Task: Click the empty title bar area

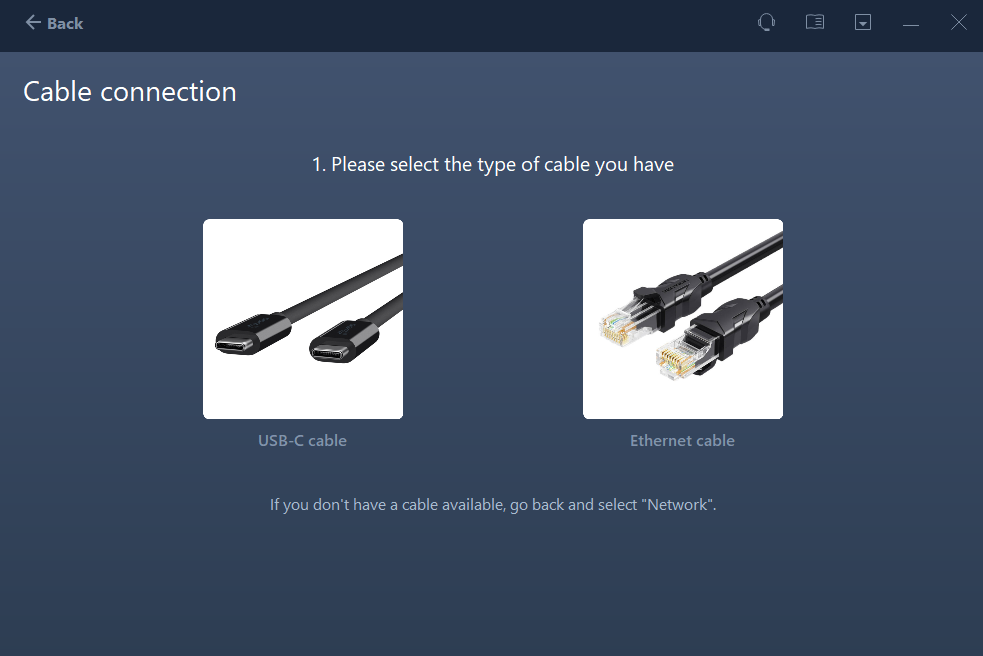Action: [x=400, y=23]
